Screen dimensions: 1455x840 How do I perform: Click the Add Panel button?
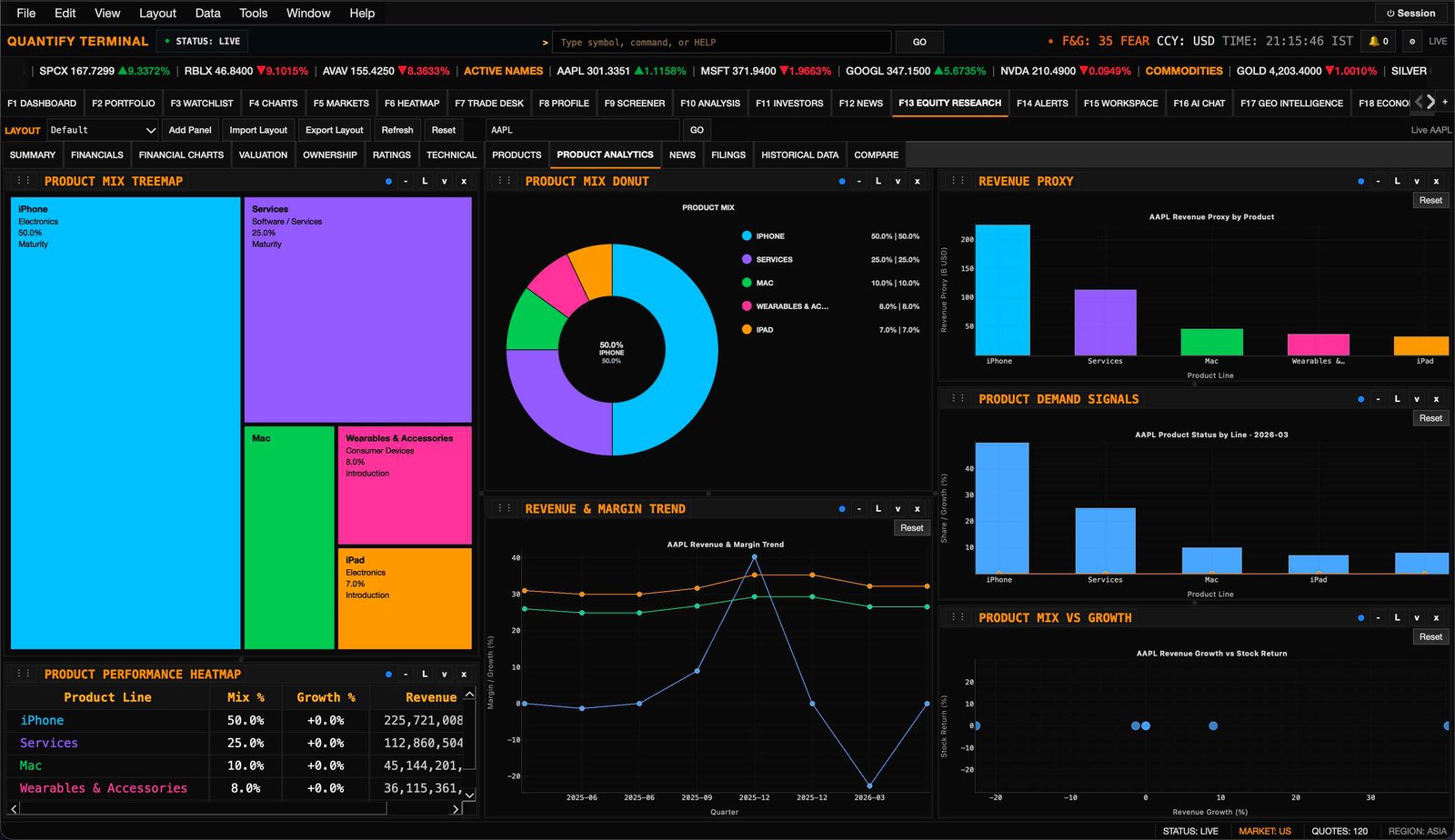click(190, 130)
